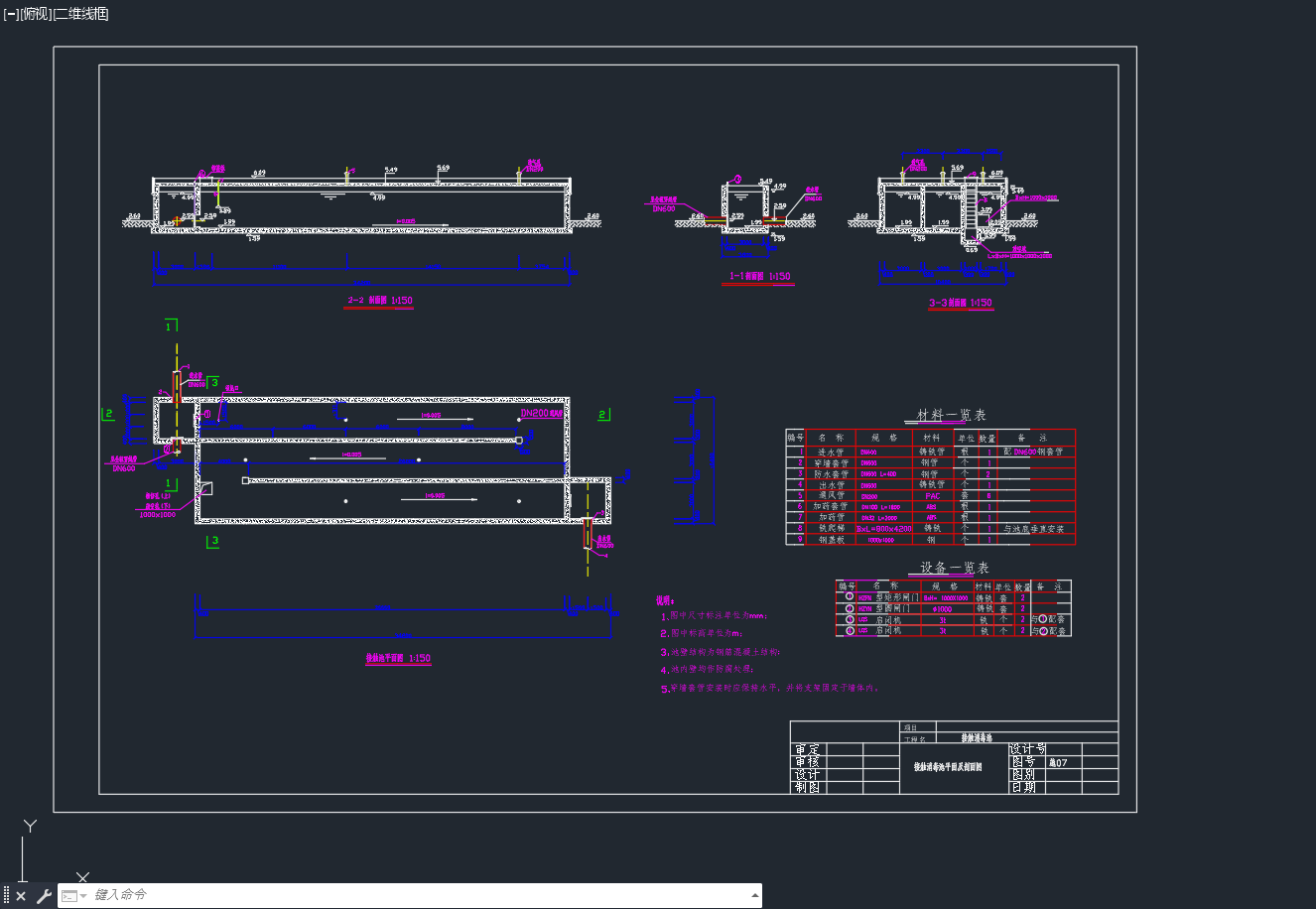
Task: Select the φ1000 specification cell
Action: point(943,609)
